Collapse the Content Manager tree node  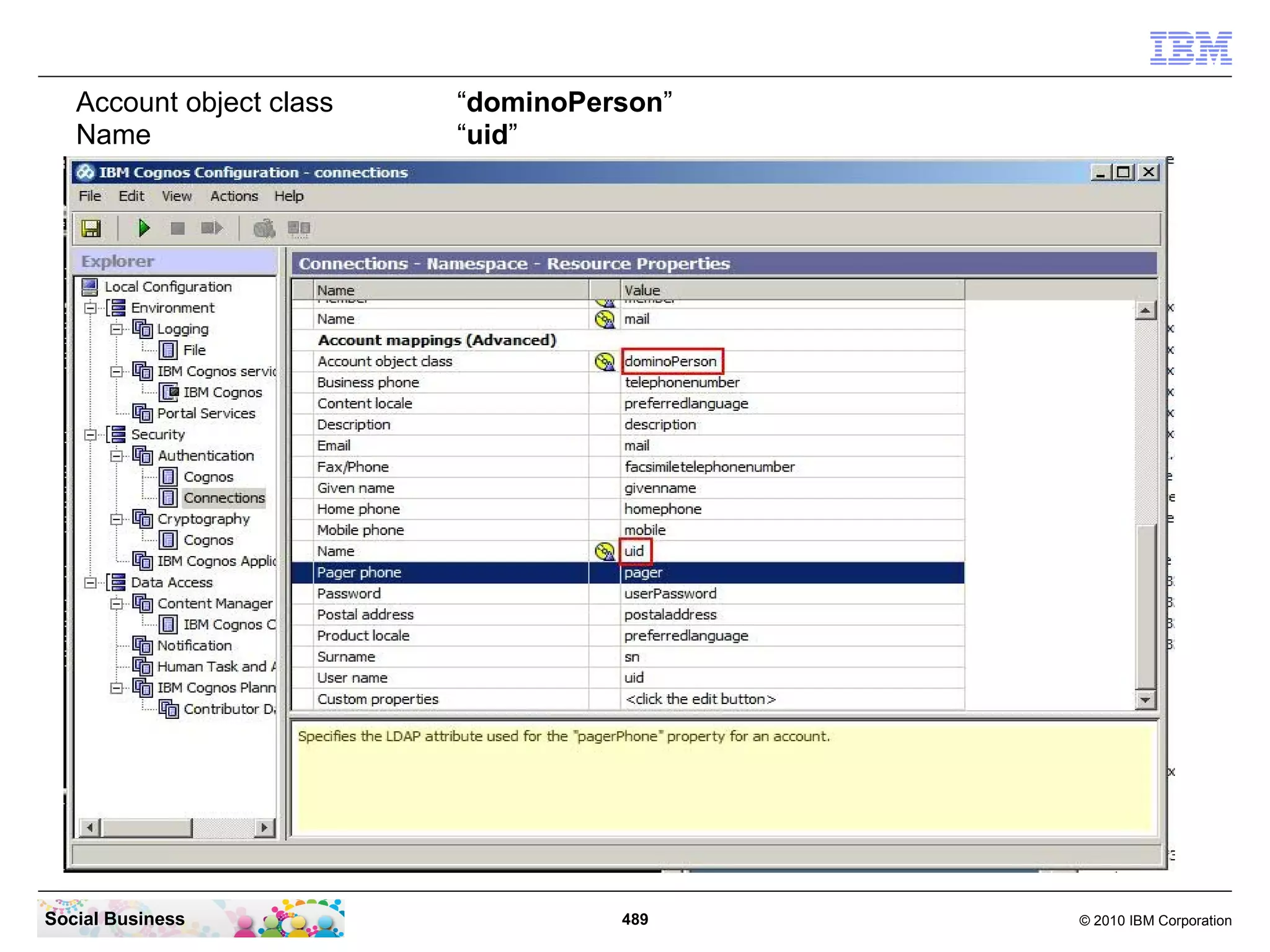coord(117,603)
